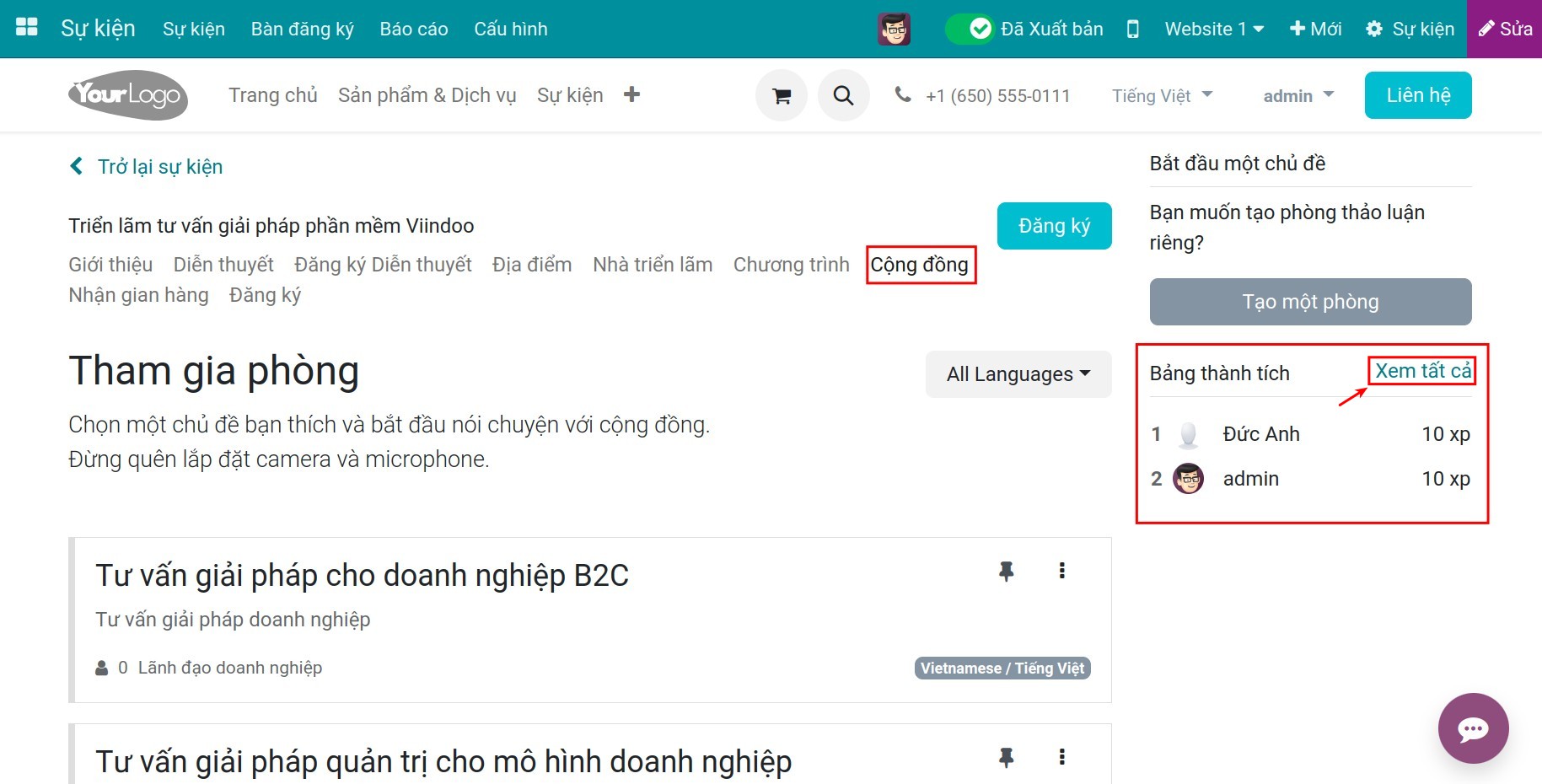This screenshot has height=784, width=1542.
Task: Switch to Giới thiệu tab
Action: [110, 265]
